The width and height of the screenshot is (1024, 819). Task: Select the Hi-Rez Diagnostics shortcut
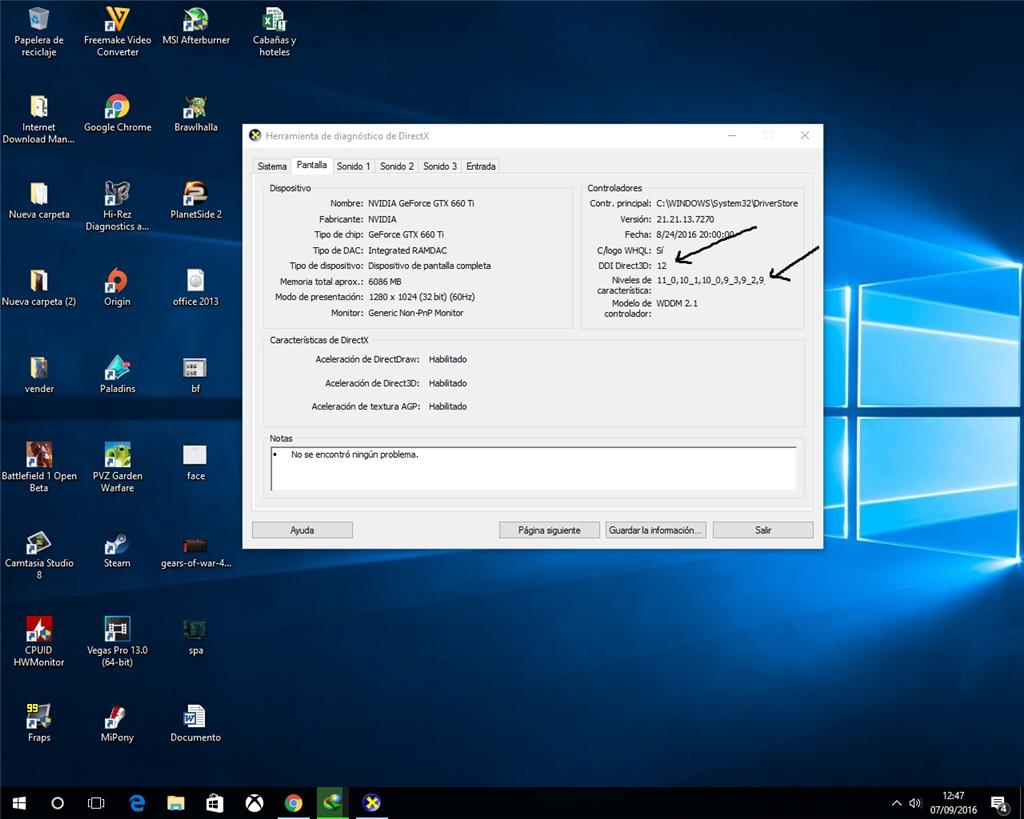point(118,206)
